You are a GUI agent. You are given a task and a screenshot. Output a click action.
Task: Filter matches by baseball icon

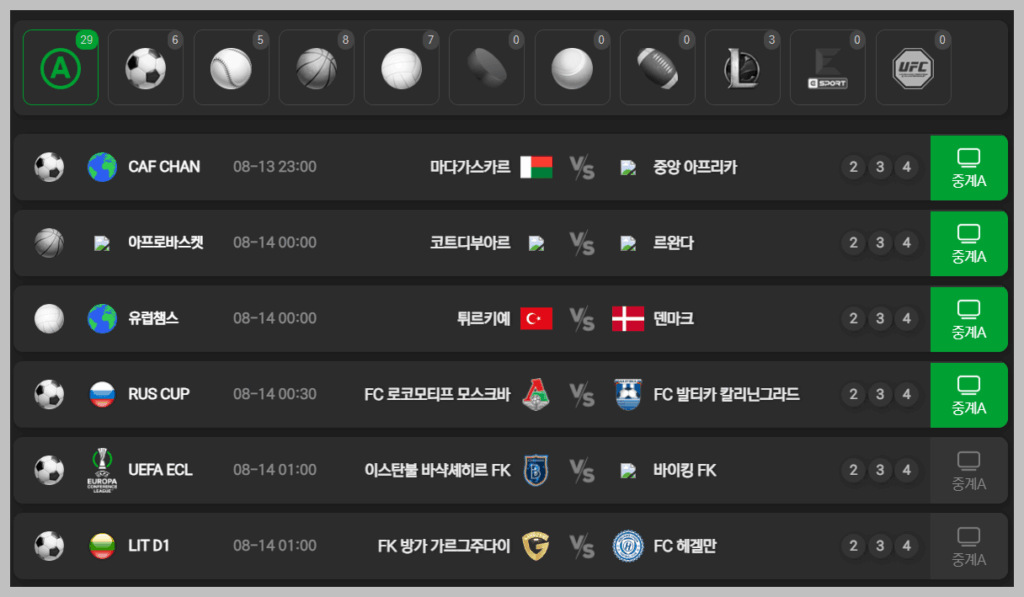tap(231, 68)
